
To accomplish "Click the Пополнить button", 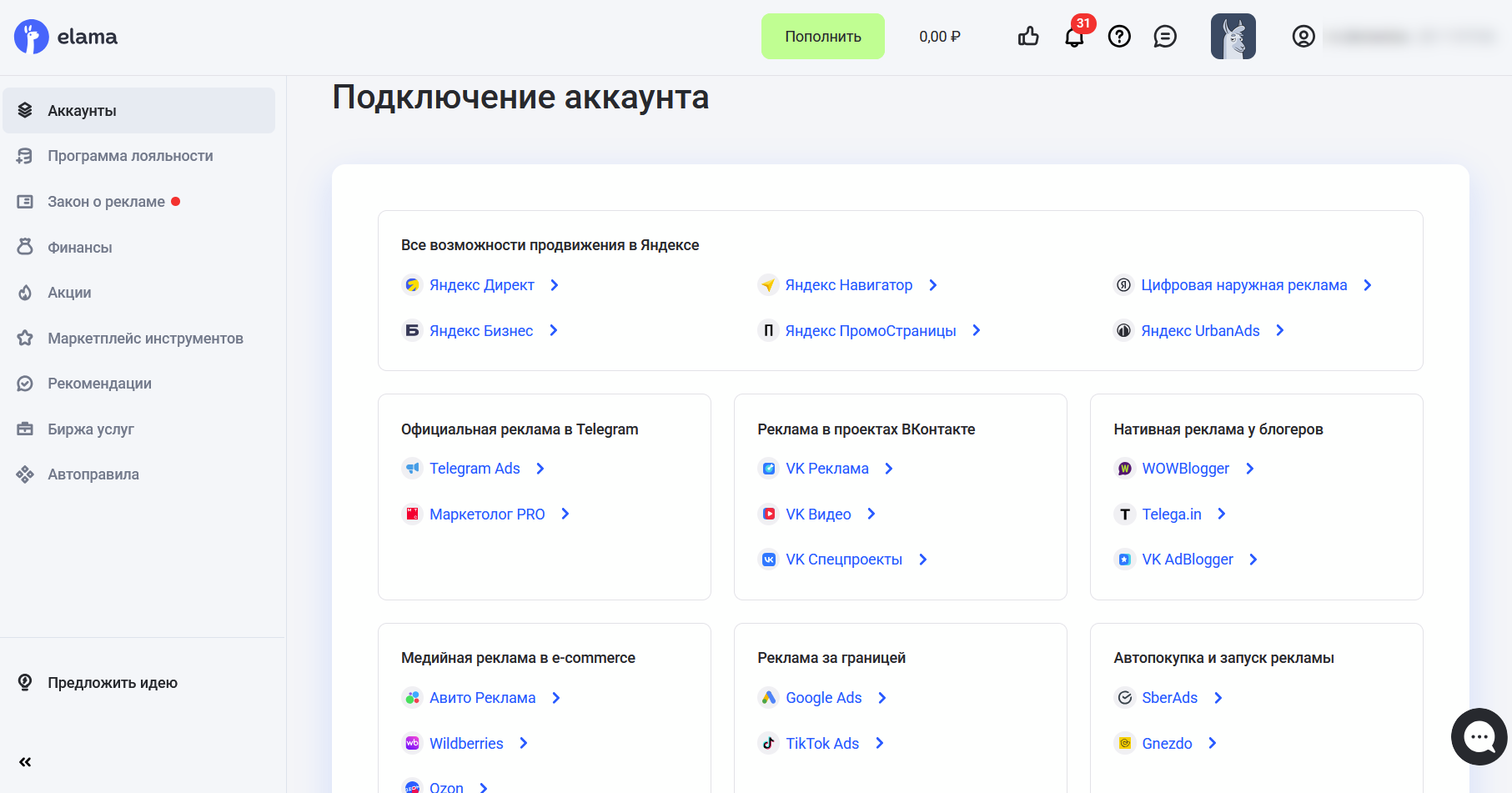I will pyautogui.click(x=822, y=36).
